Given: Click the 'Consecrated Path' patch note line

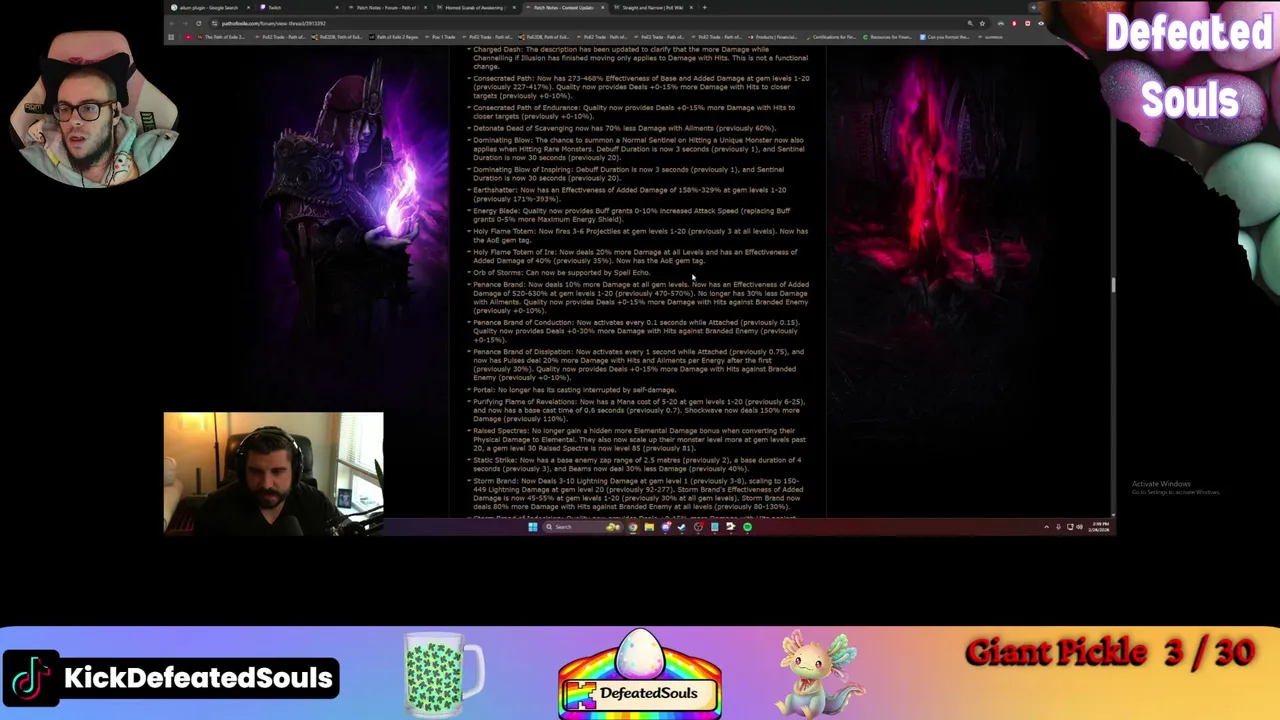Looking at the screenshot, I should 641,86.
